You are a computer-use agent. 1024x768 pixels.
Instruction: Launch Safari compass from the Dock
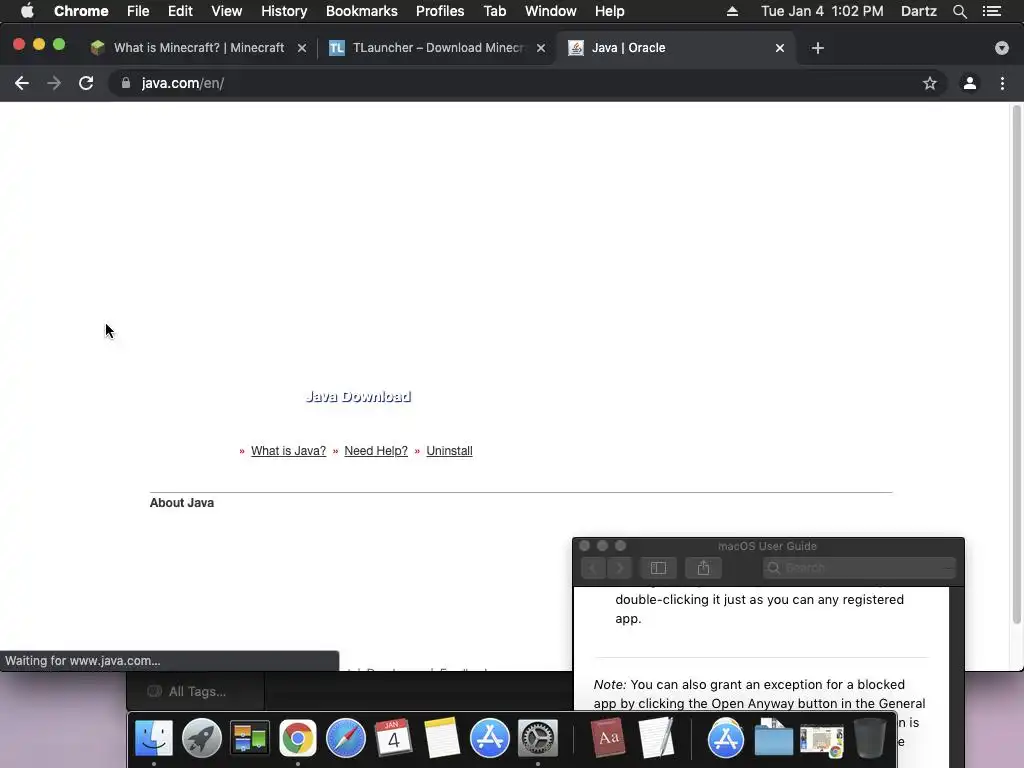tap(345, 738)
